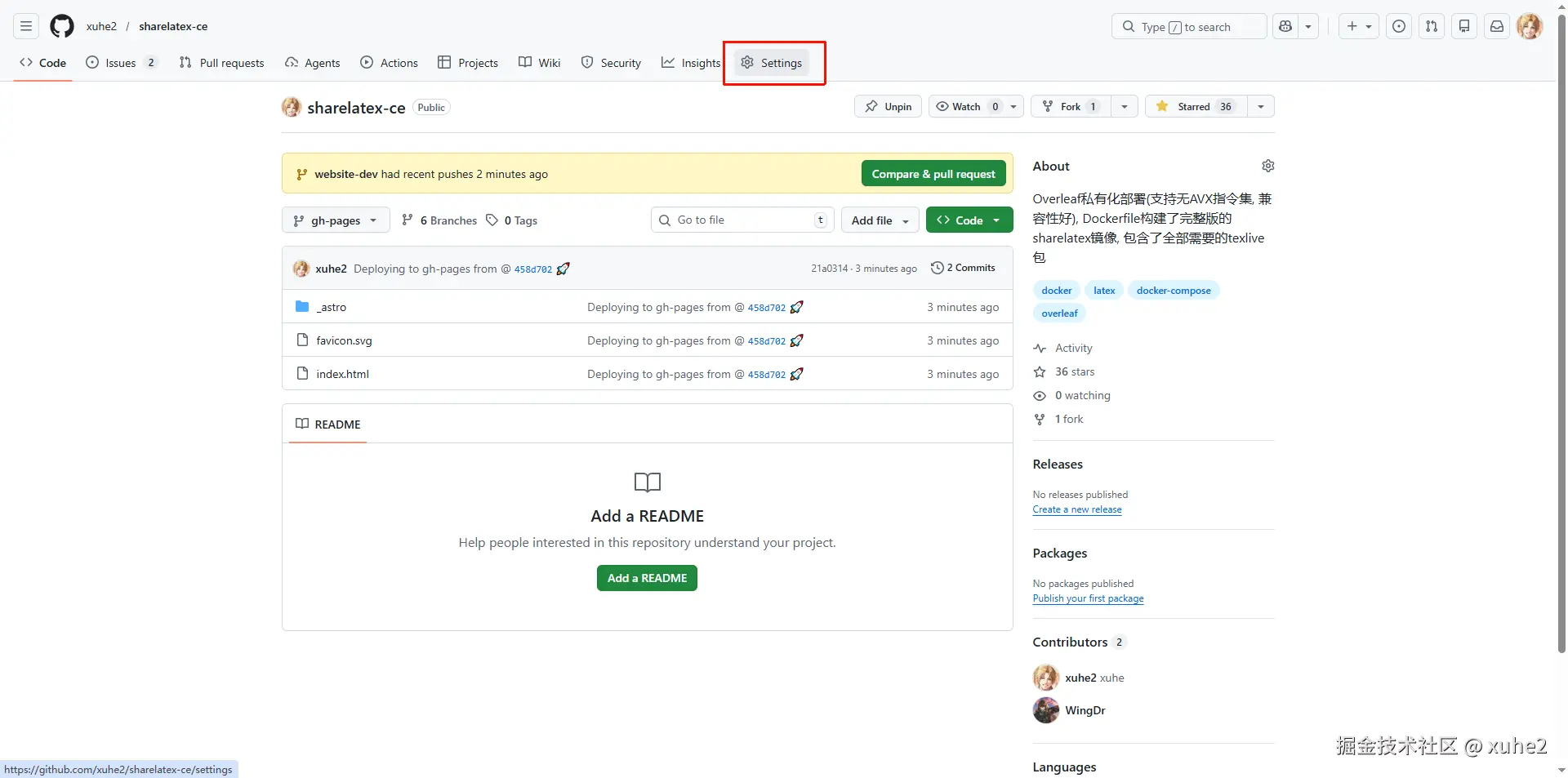Open the Activity link in About
The width and height of the screenshot is (1568, 778).
tap(1062, 348)
